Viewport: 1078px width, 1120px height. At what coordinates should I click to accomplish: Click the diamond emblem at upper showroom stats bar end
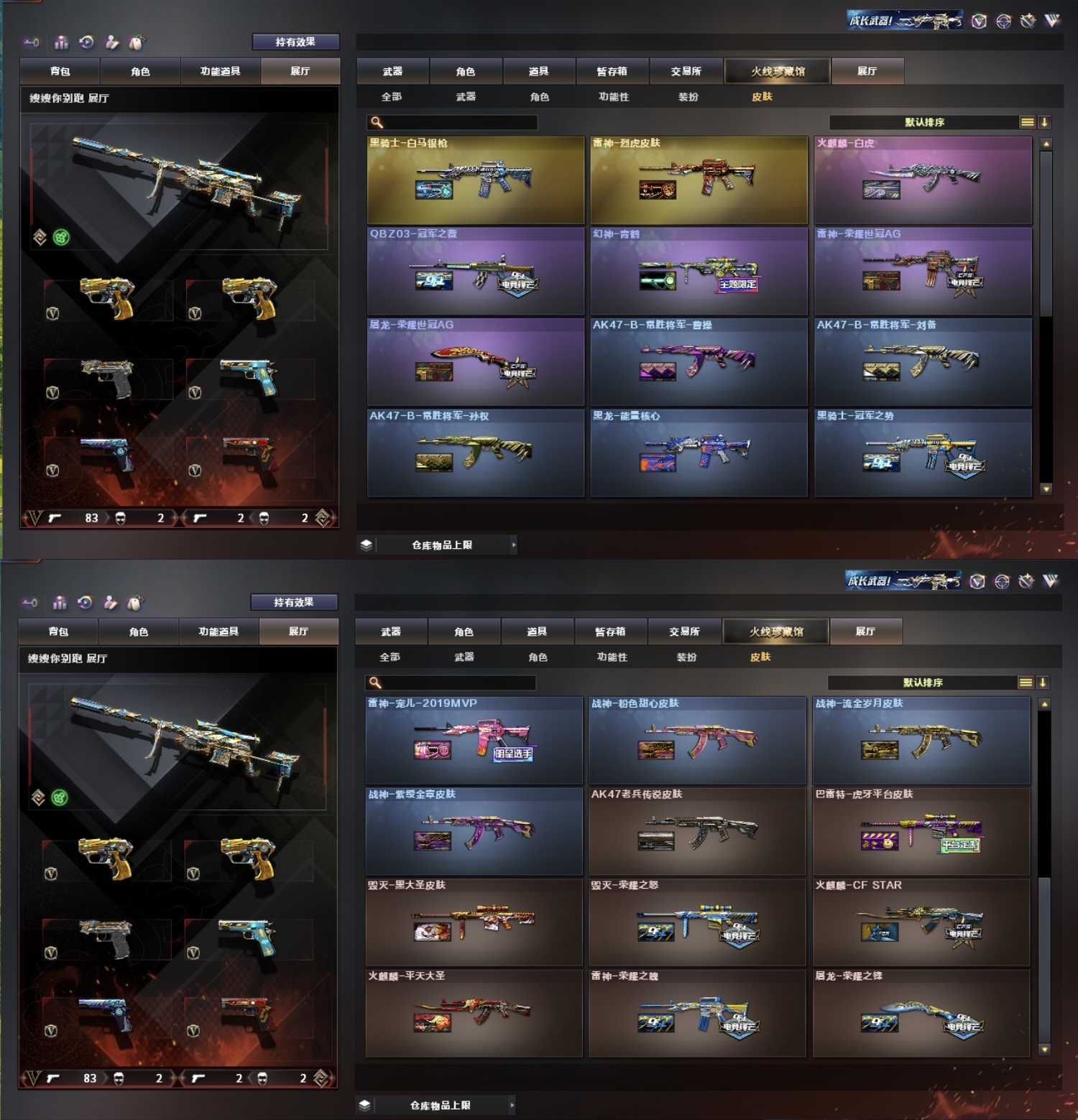(x=323, y=518)
